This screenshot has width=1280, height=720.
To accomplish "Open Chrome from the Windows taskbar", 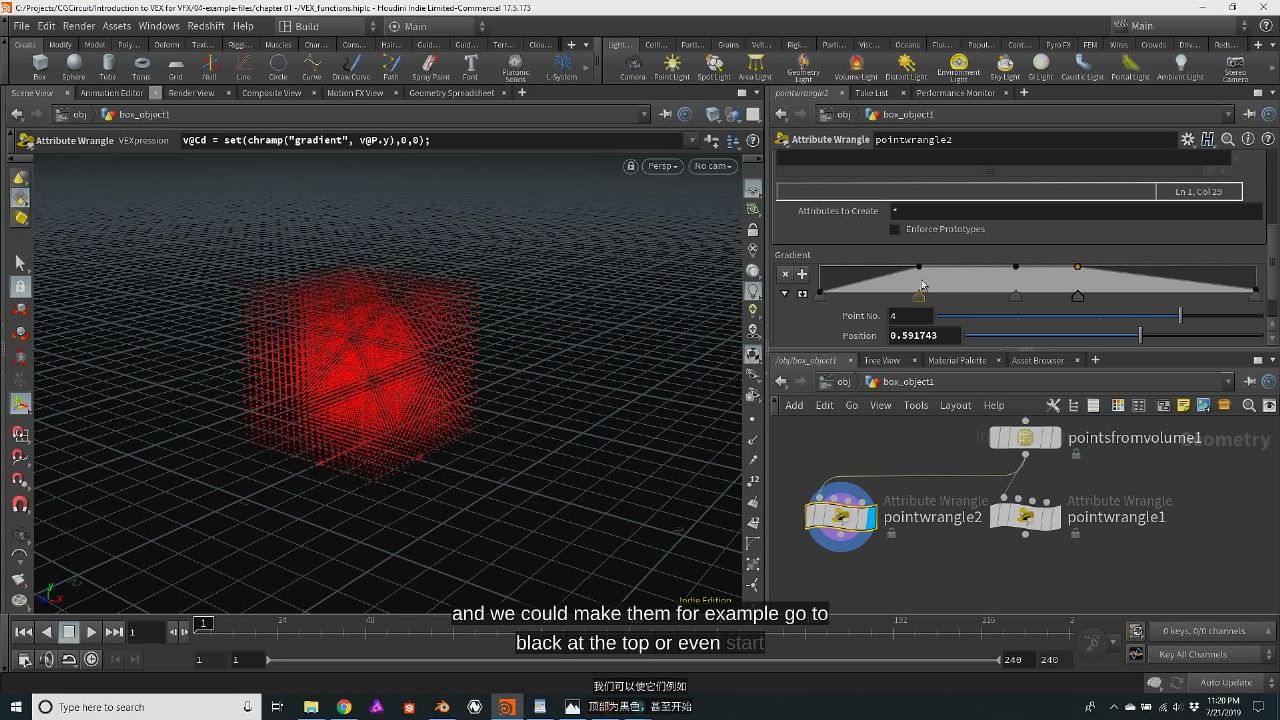I will tap(344, 707).
